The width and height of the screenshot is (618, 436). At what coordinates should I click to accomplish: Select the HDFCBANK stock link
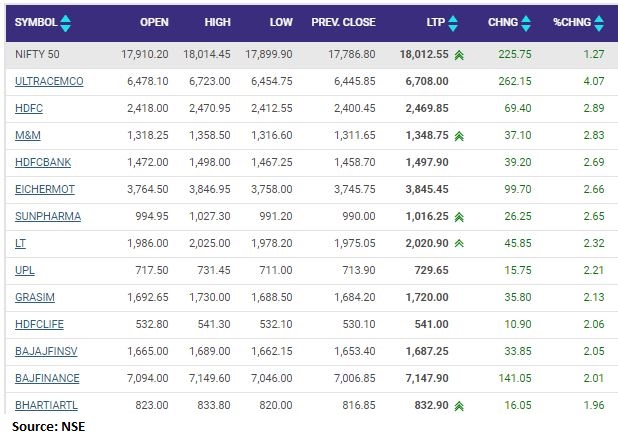pos(43,162)
